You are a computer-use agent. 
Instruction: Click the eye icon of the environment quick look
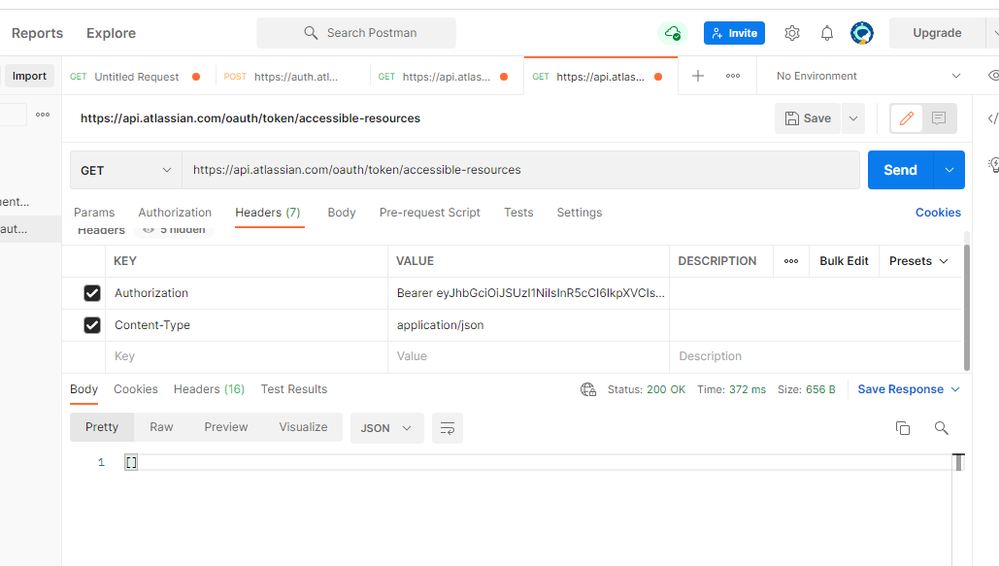(x=993, y=76)
